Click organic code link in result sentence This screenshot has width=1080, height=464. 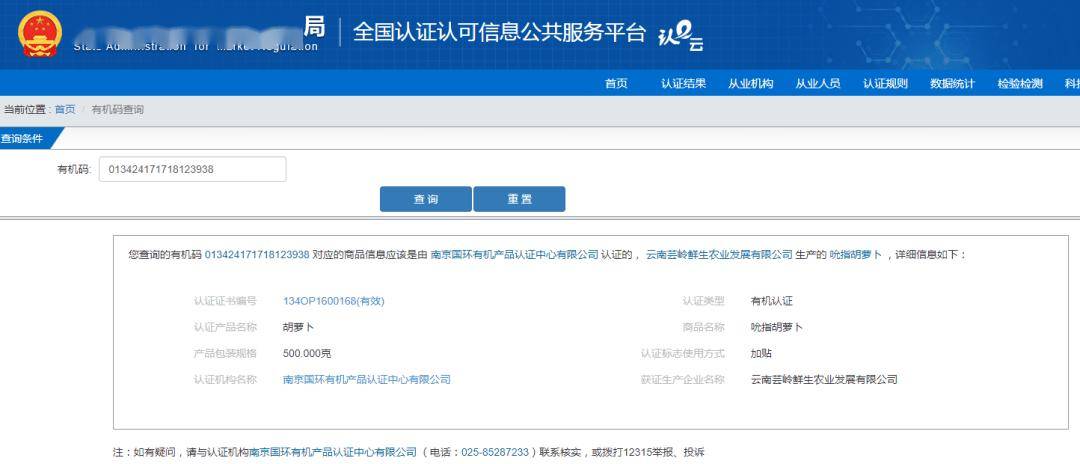(x=257, y=255)
